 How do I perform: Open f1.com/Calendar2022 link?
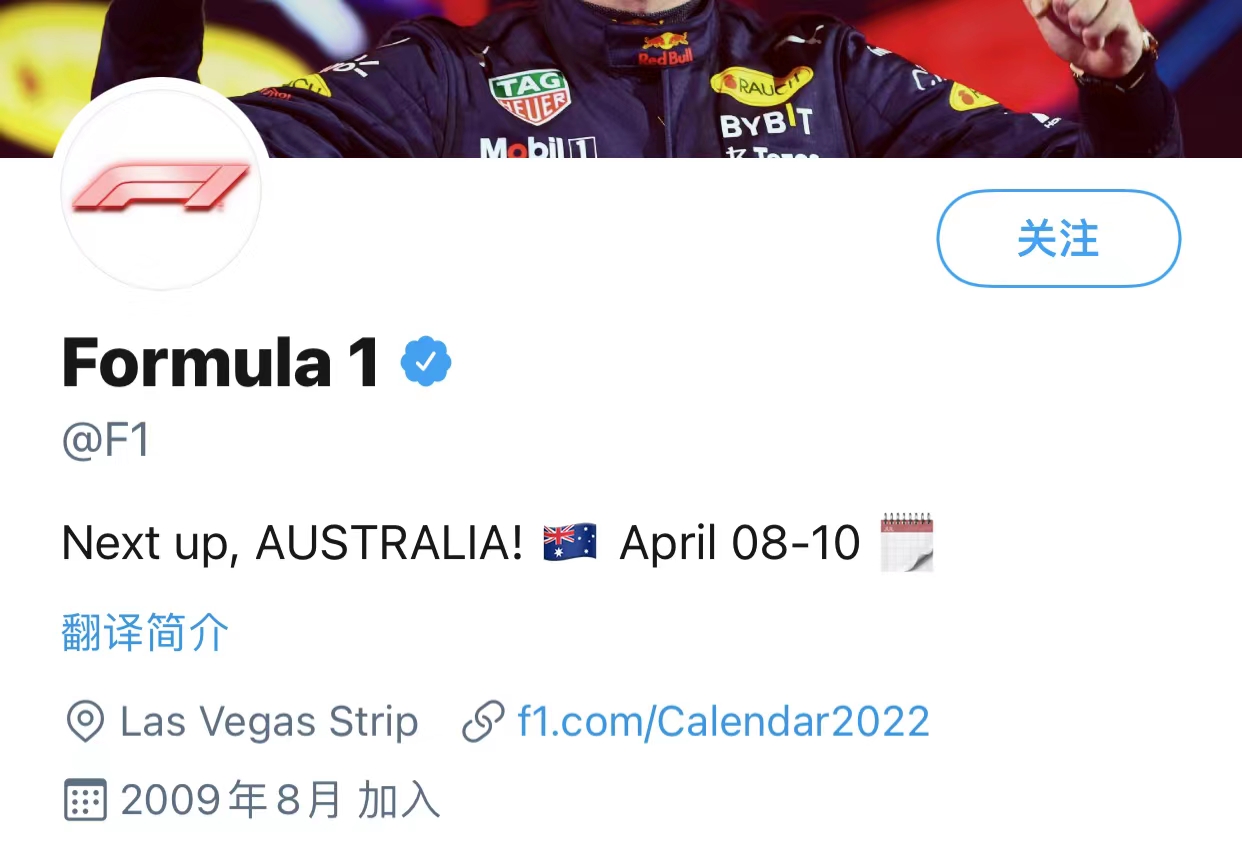tap(723, 721)
